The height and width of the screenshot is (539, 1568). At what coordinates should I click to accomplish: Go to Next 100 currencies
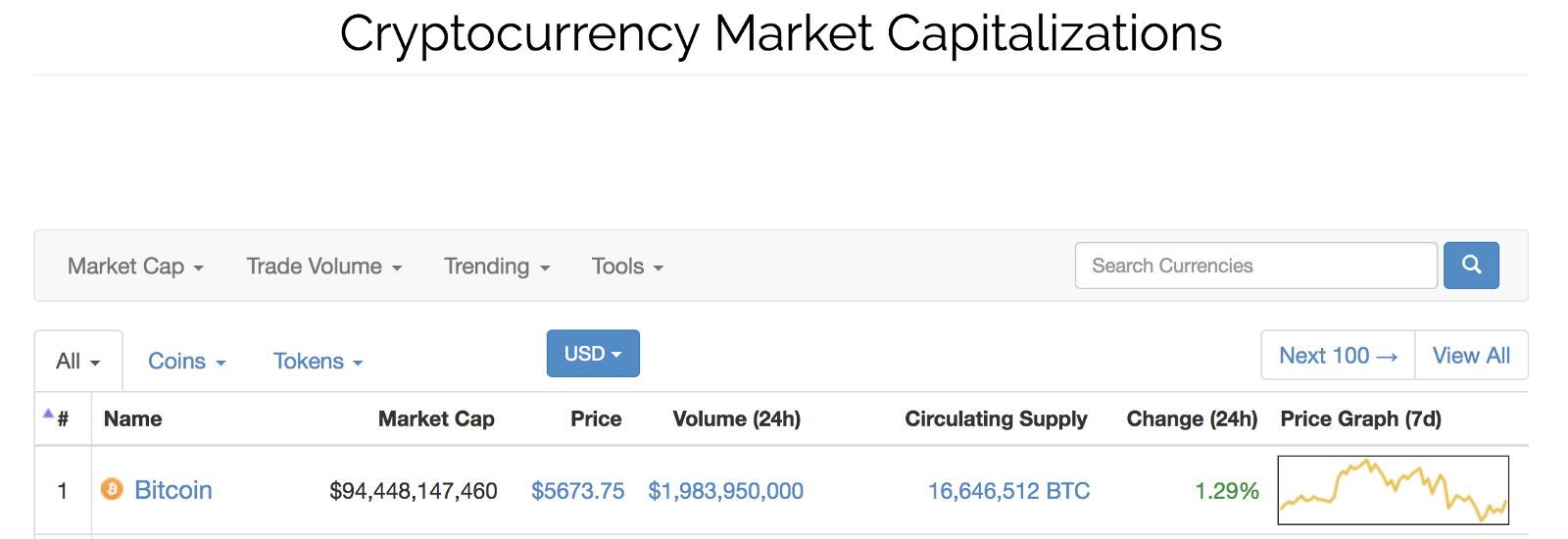[1338, 356]
